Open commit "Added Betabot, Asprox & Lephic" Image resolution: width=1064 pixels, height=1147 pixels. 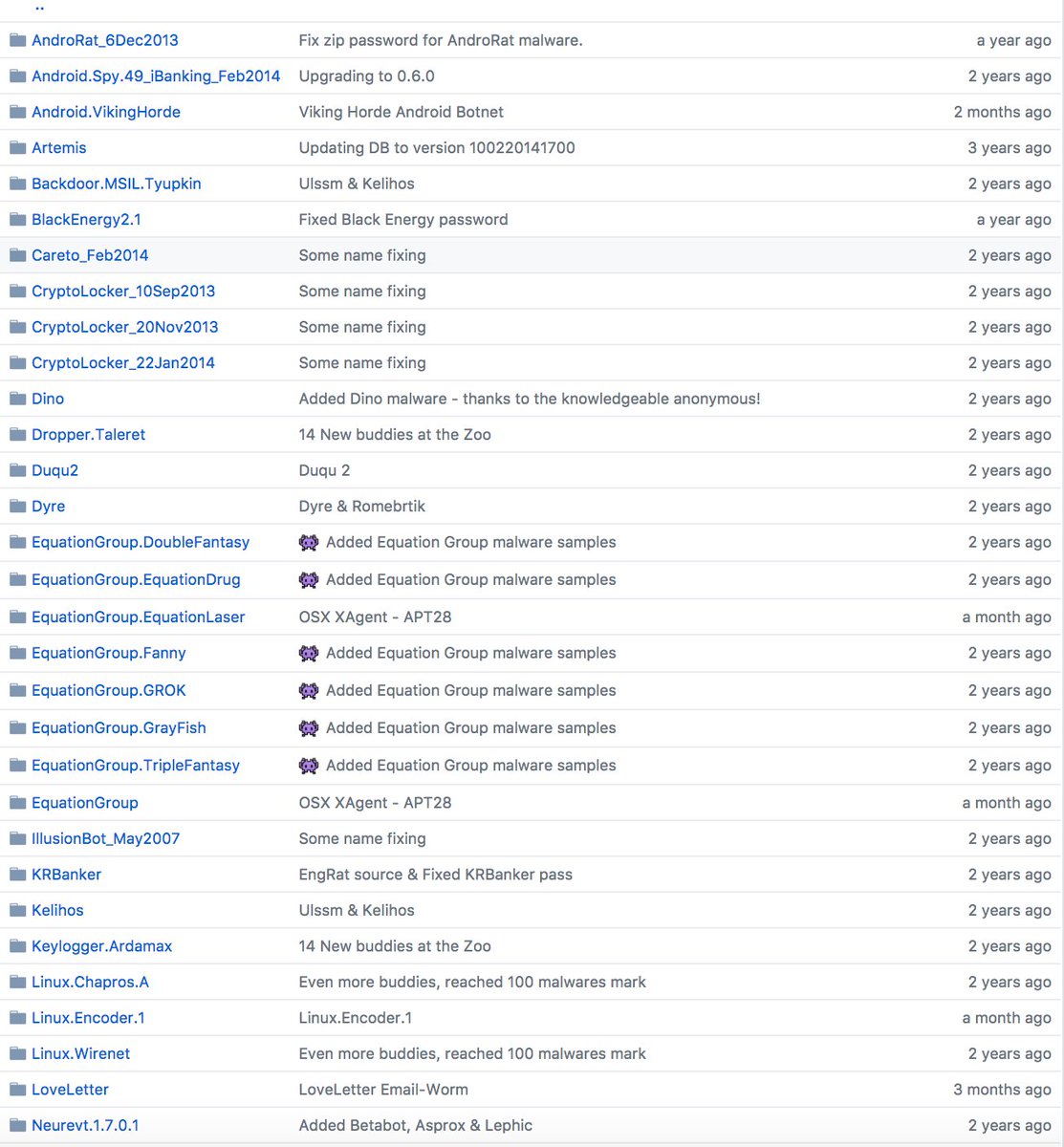(416, 1125)
